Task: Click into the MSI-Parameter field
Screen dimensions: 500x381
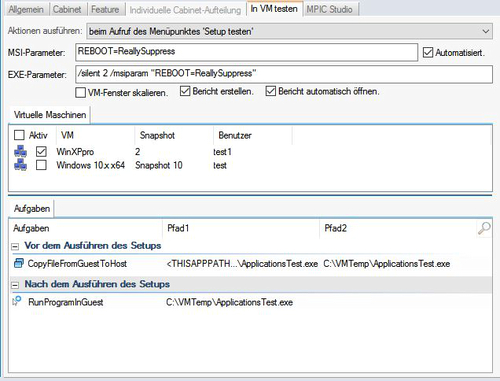Action: (246, 52)
